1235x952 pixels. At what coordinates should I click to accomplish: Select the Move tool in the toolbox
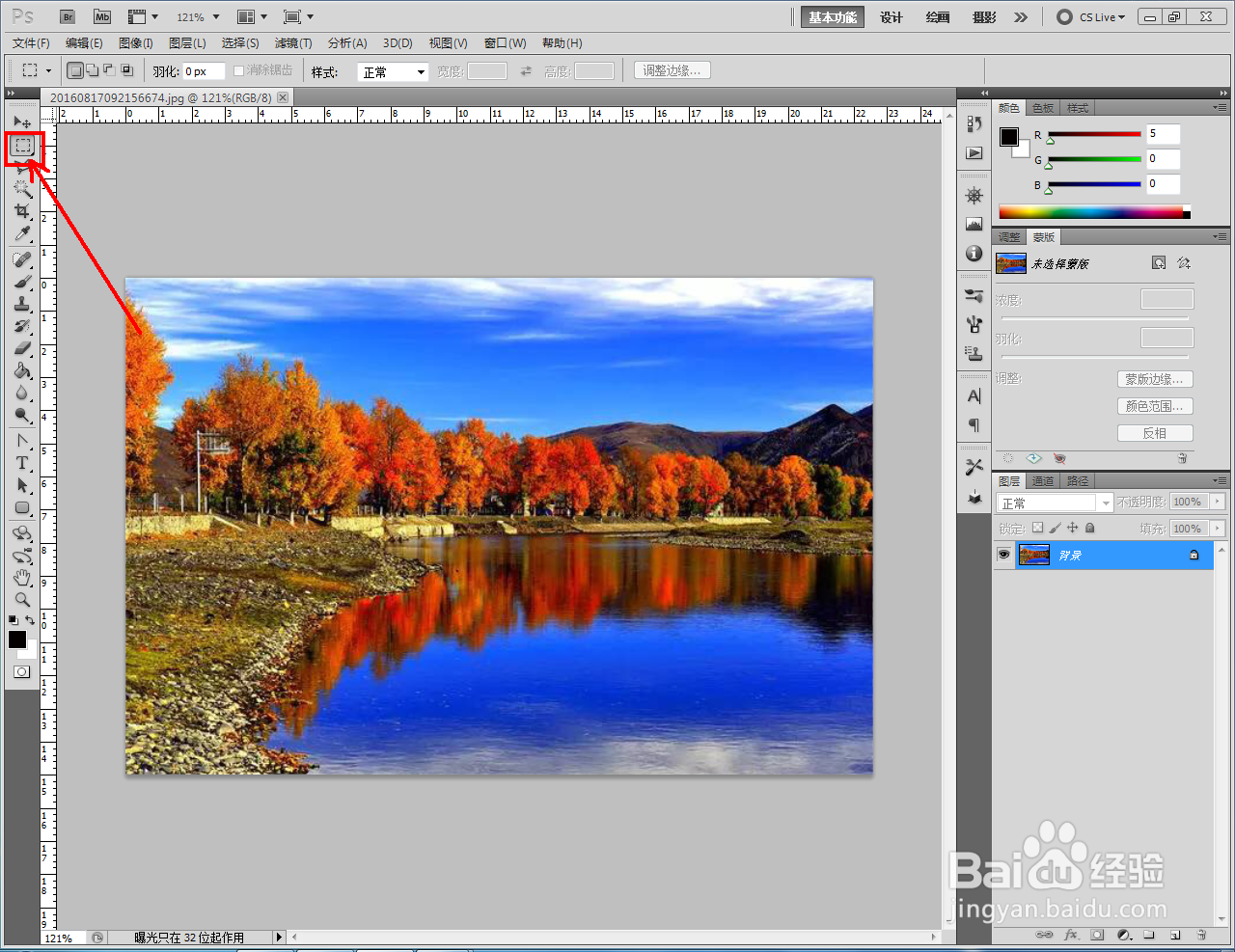pyautogui.click(x=22, y=122)
